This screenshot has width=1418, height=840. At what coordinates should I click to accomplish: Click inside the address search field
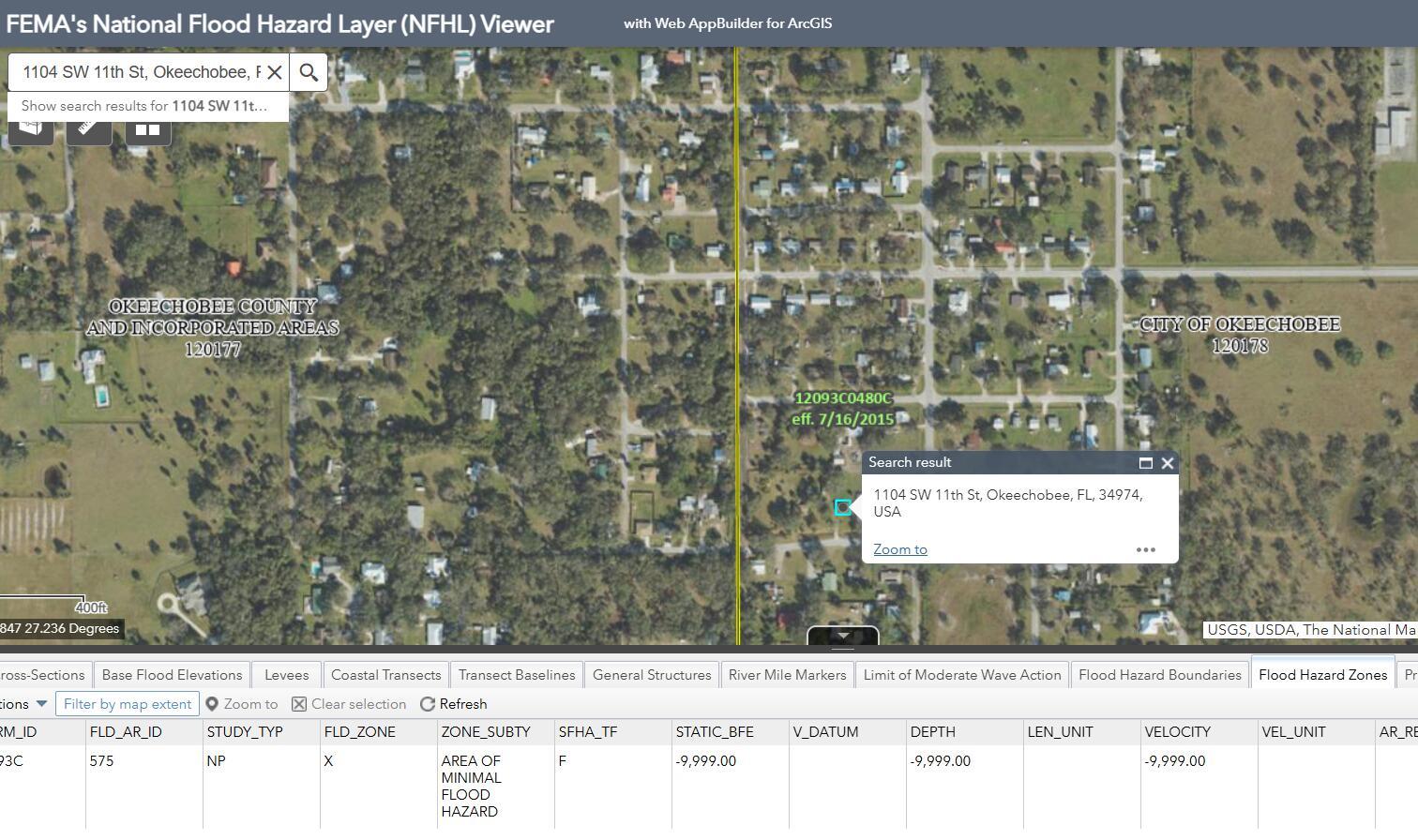[141, 71]
